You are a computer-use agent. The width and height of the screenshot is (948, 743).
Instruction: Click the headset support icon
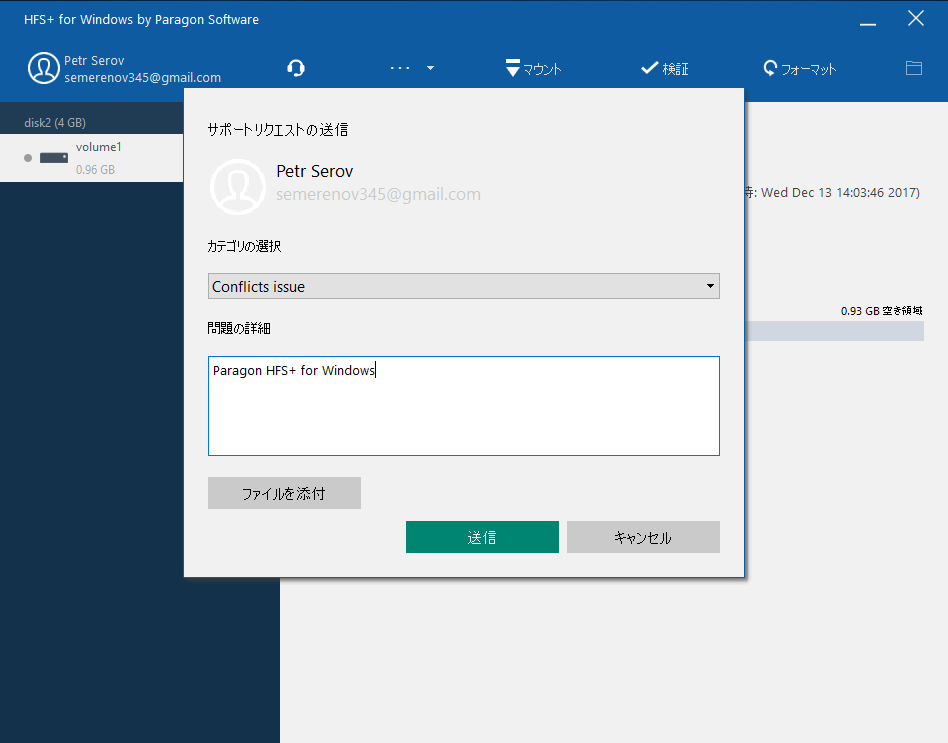click(296, 68)
